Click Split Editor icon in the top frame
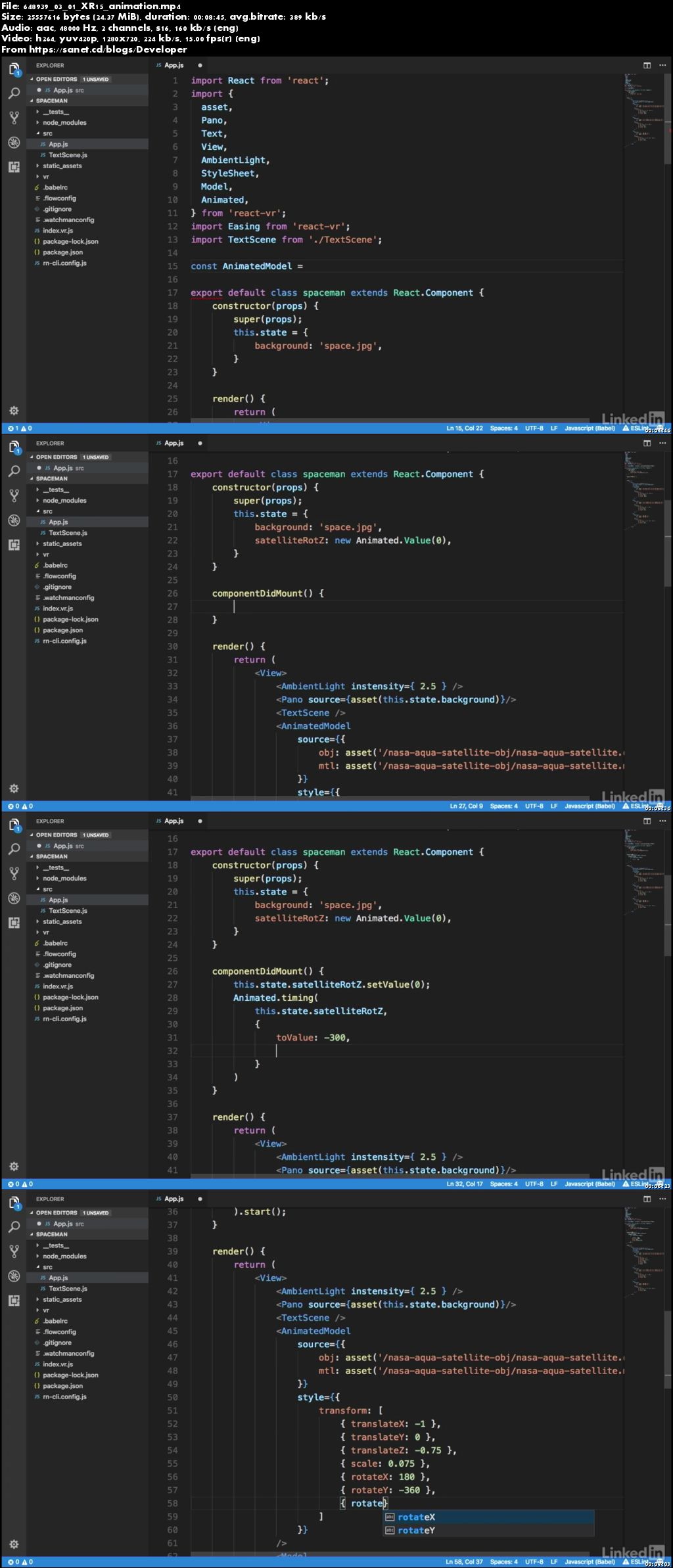The width and height of the screenshot is (673, 1568). click(x=647, y=65)
